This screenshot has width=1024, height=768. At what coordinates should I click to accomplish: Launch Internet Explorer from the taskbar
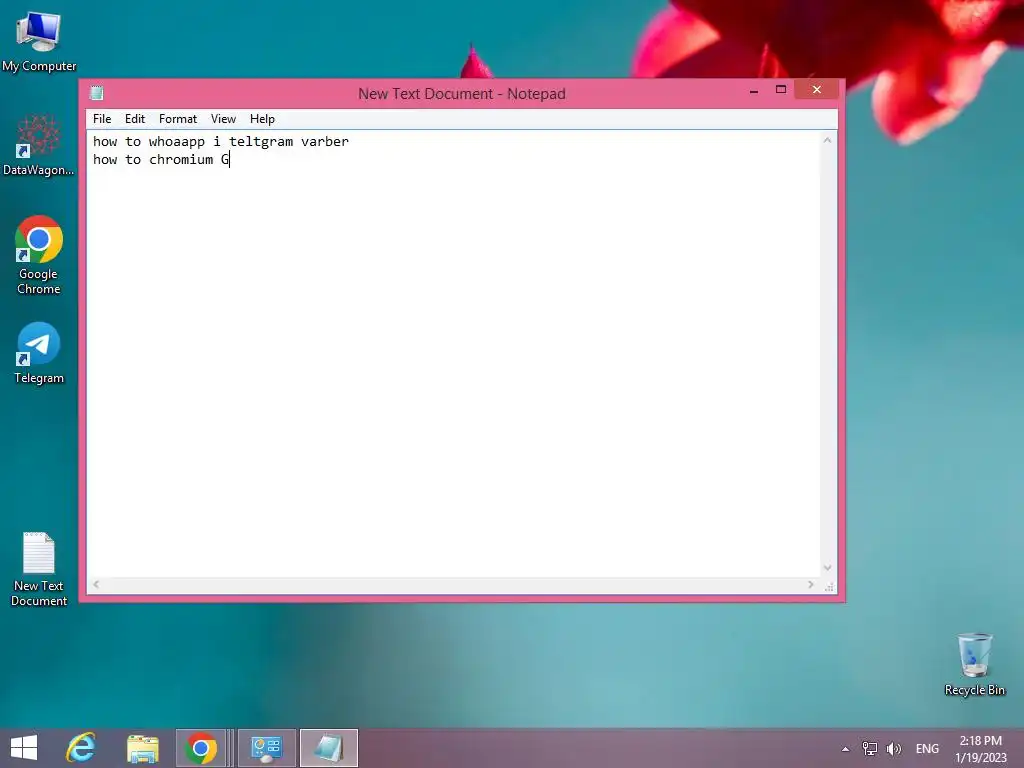click(x=81, y=748)
